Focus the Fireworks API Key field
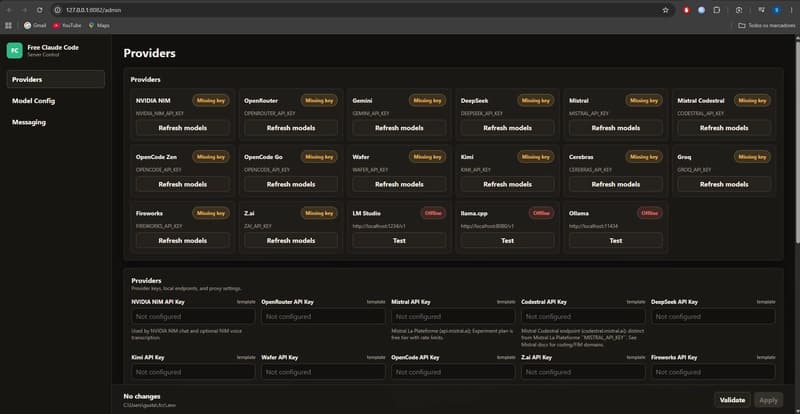The image size is (800, 414). pyautogui.click(x=713, y=372)
